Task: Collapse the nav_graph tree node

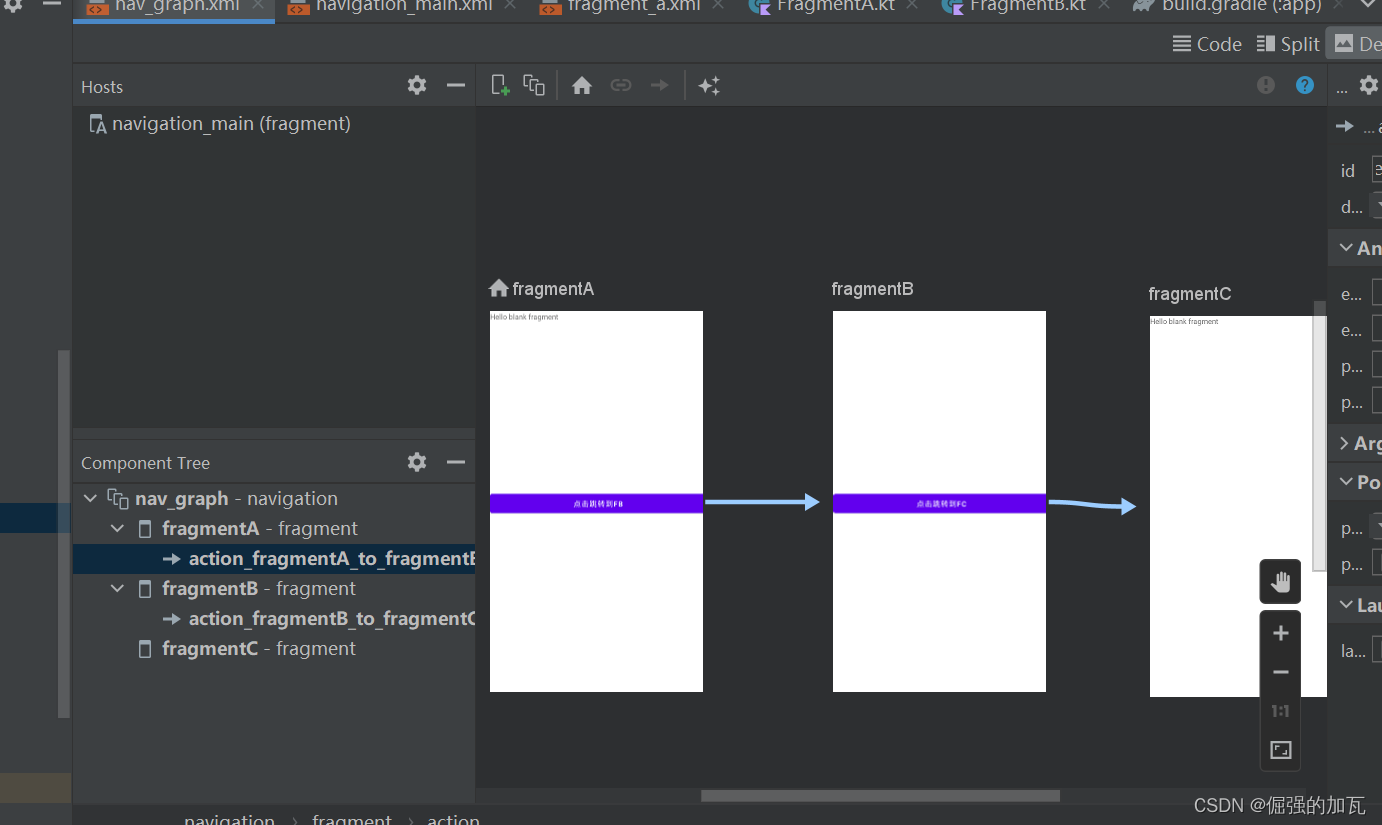Action: [90, 498]
